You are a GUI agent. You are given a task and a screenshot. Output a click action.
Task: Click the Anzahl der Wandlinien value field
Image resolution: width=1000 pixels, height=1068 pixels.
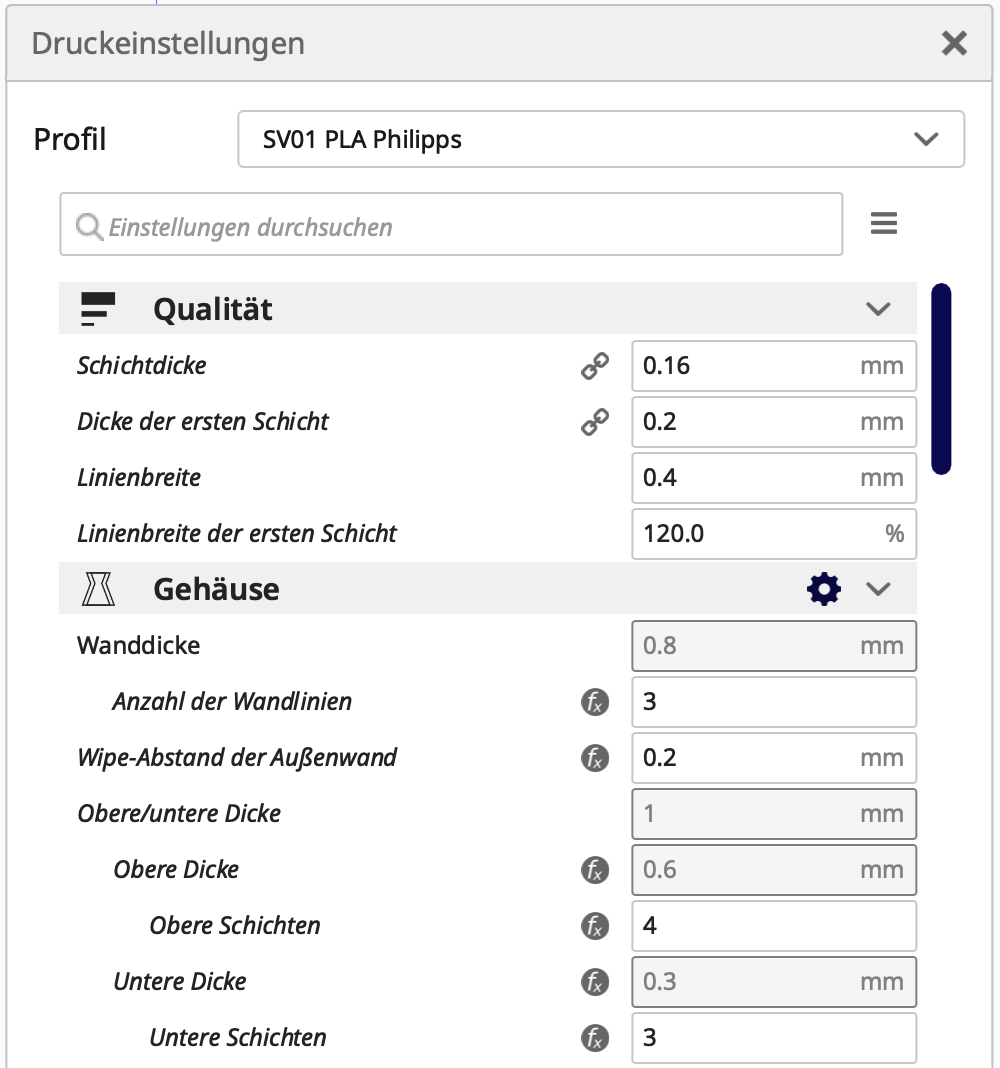774,702
